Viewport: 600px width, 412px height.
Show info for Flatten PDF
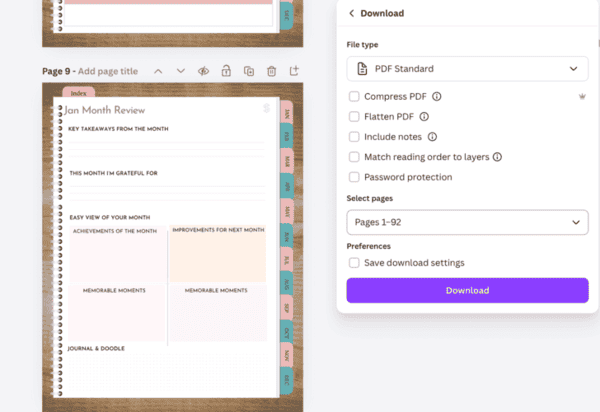click(x=424, y=117)
